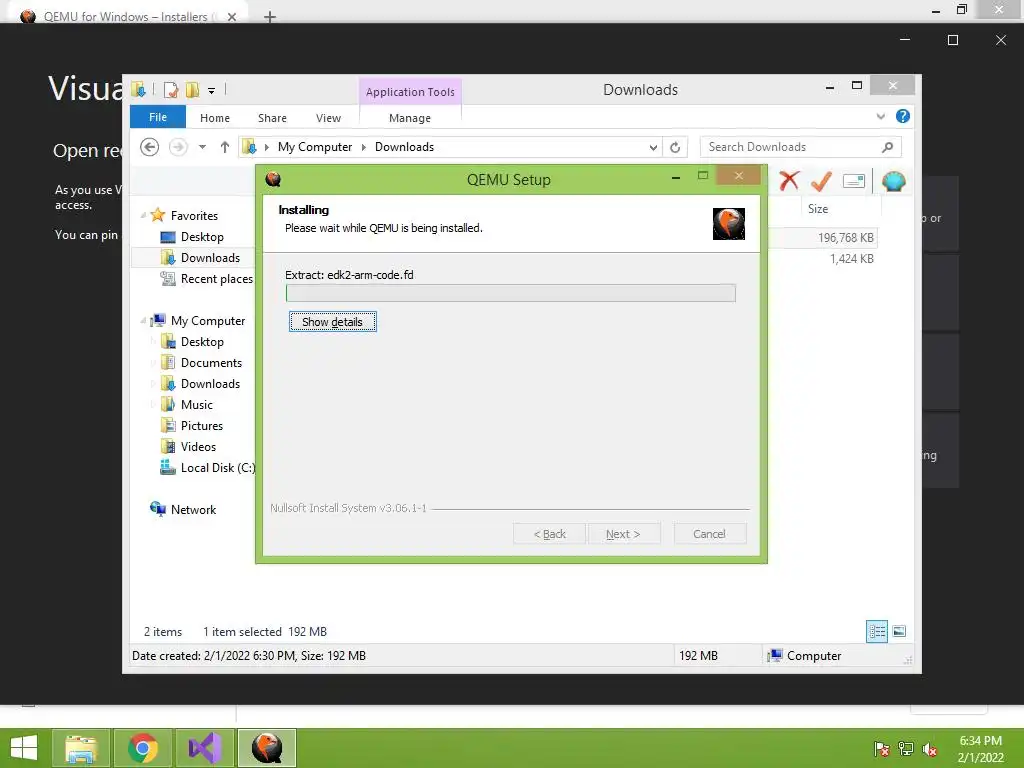Open the File tab in Explorer
The height and width of the screenshot is (768, 1024).
coord(158,117)
